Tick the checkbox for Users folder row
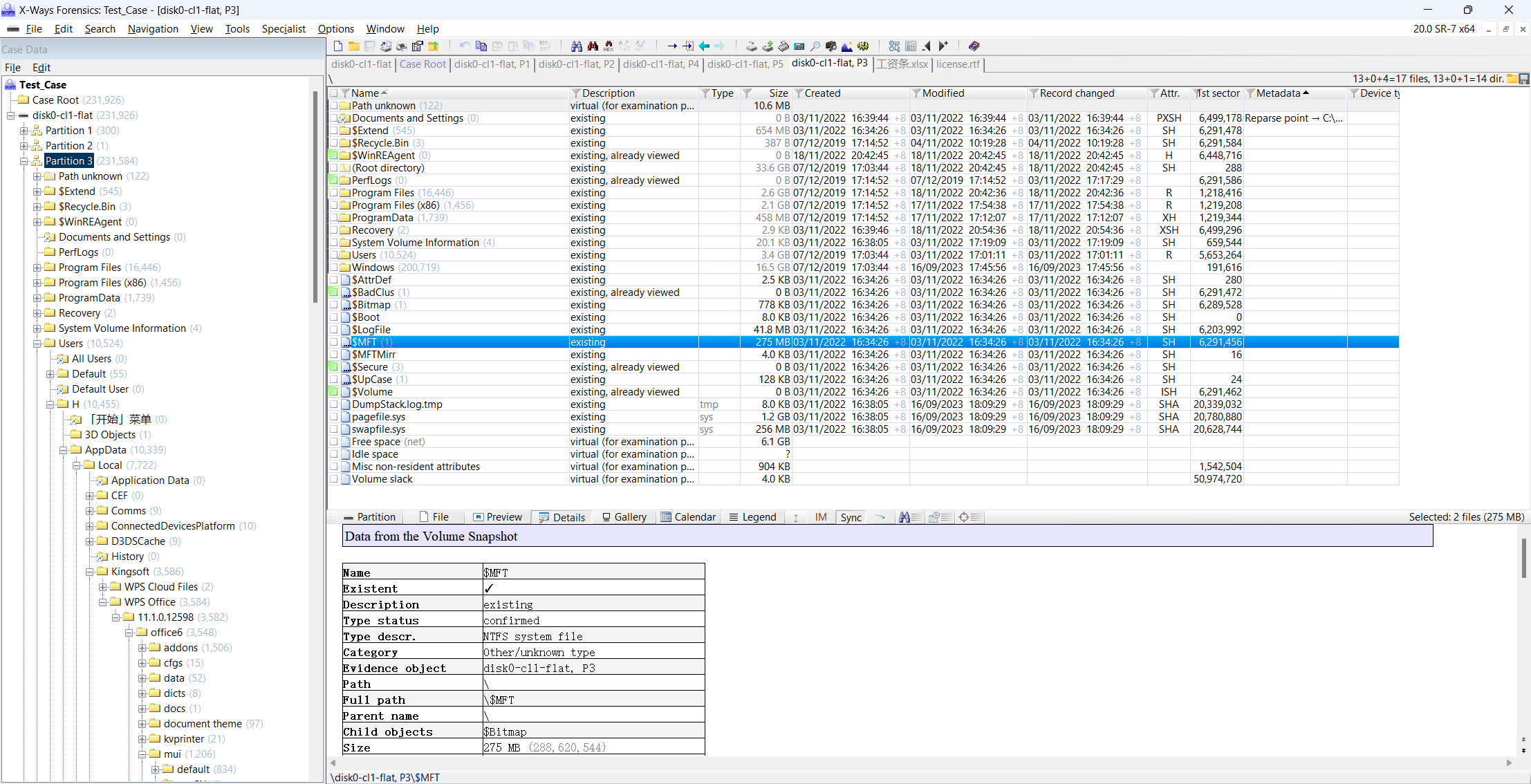The height and width of the screenshot is (784, 1531). (x=334, y=255)
